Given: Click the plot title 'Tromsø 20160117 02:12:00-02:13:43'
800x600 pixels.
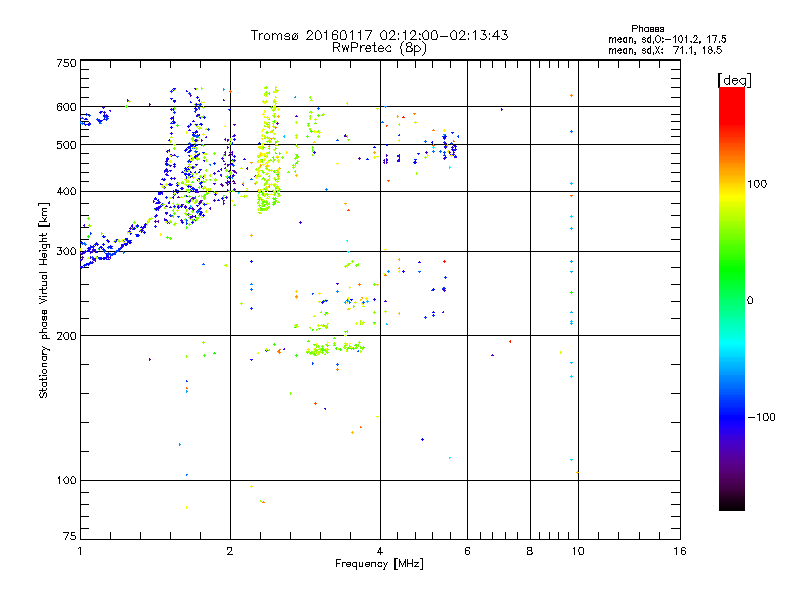Looking at the screenshot, I should click(x=379, y=35).
